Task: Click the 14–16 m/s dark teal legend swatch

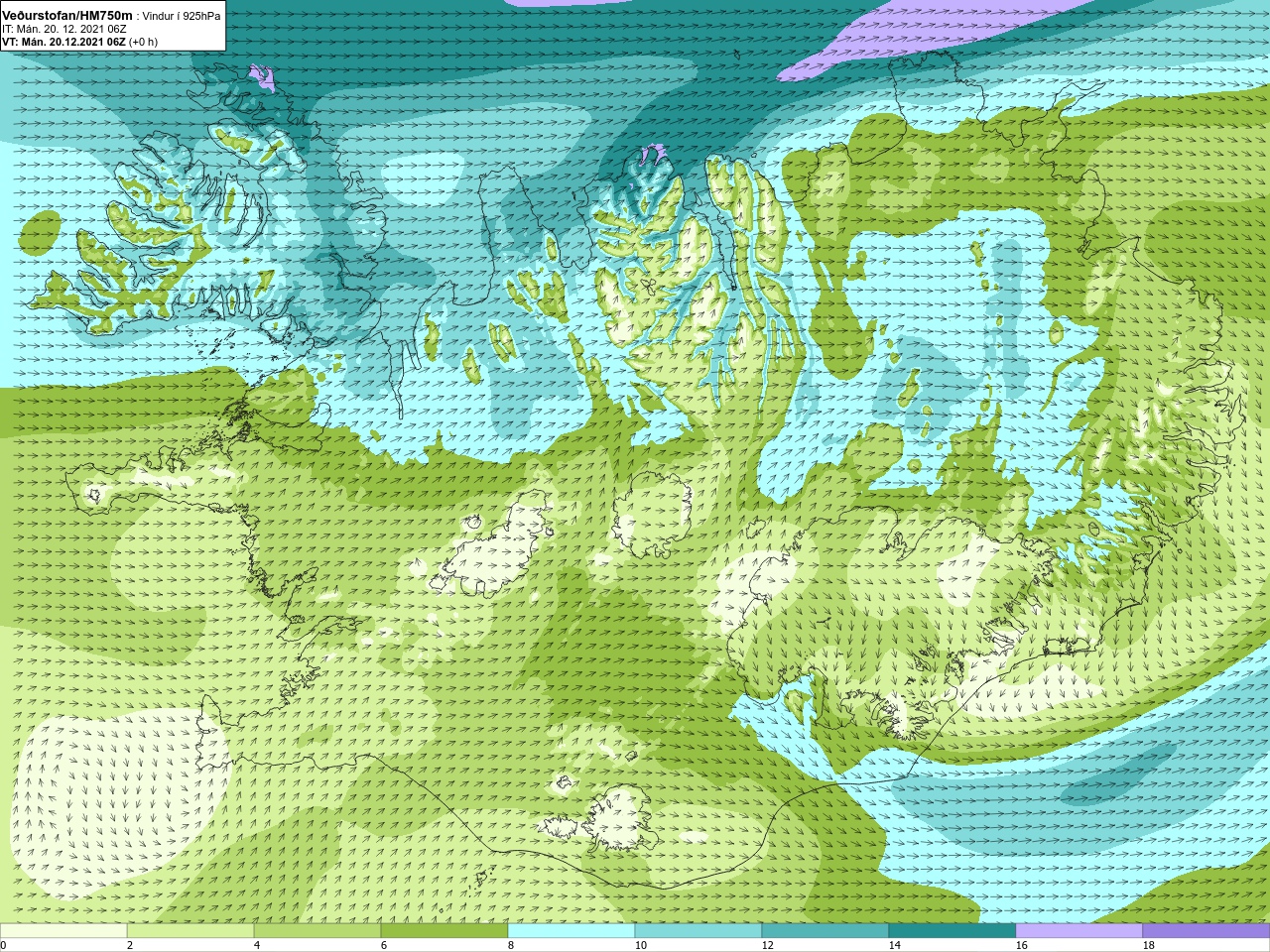Action: coord(952,931)
